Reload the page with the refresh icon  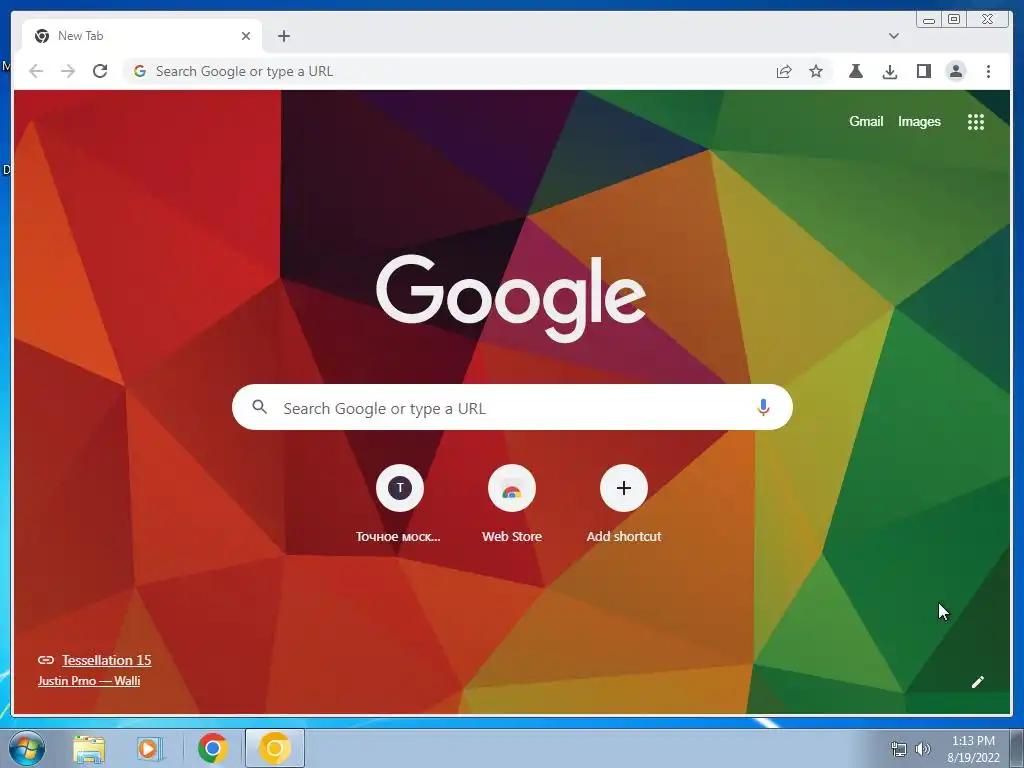click(100, 71)
